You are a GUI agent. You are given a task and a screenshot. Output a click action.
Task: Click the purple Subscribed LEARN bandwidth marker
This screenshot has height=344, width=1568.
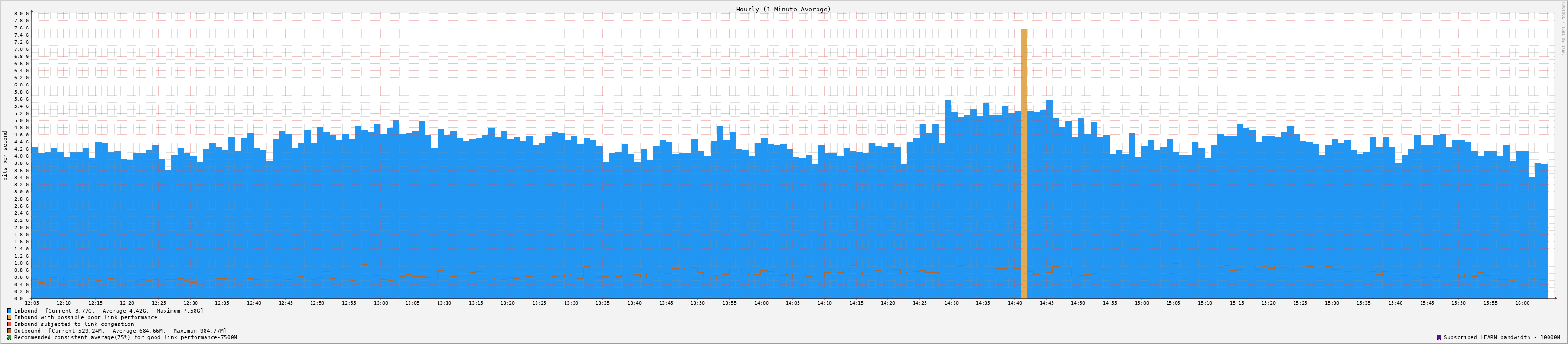[1438, 337]
